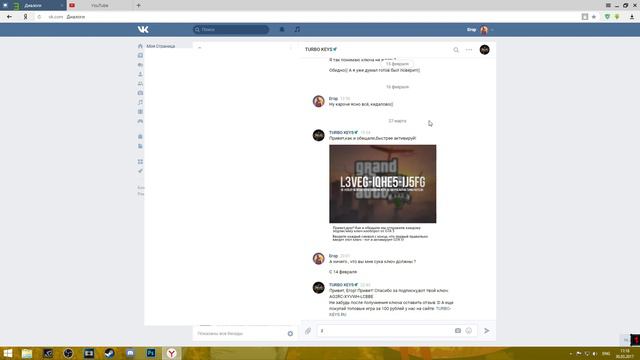Click the ENG language indicator in tray
Screen dimensions: 640x360
[x=606, y=353]
